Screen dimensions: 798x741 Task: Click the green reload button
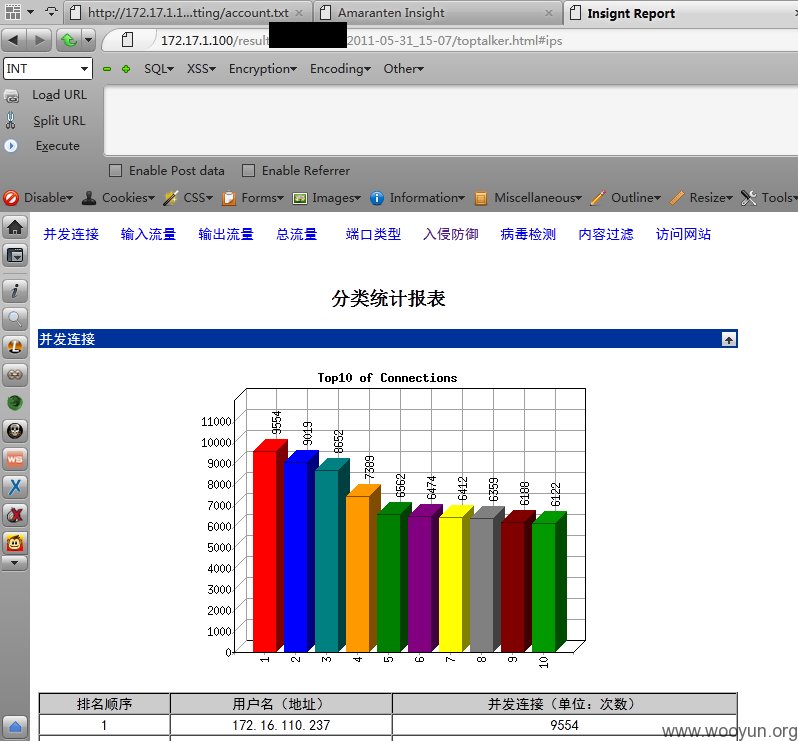coord(69,40)
